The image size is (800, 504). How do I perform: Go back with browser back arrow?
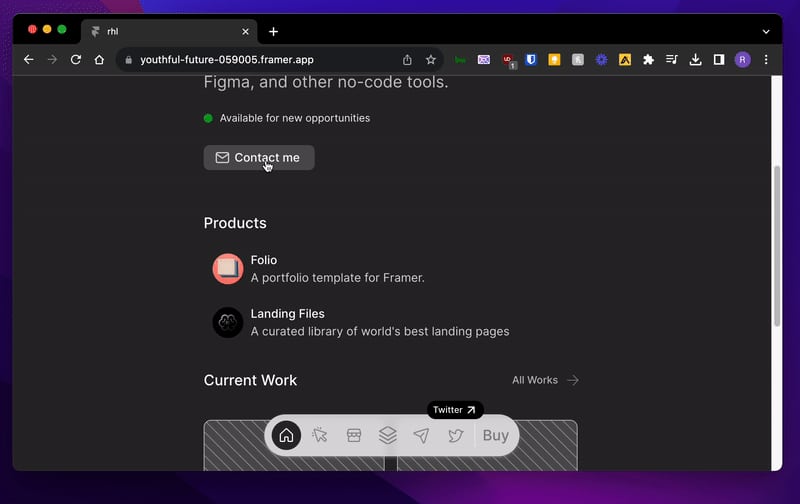click(x=29, y=60)
